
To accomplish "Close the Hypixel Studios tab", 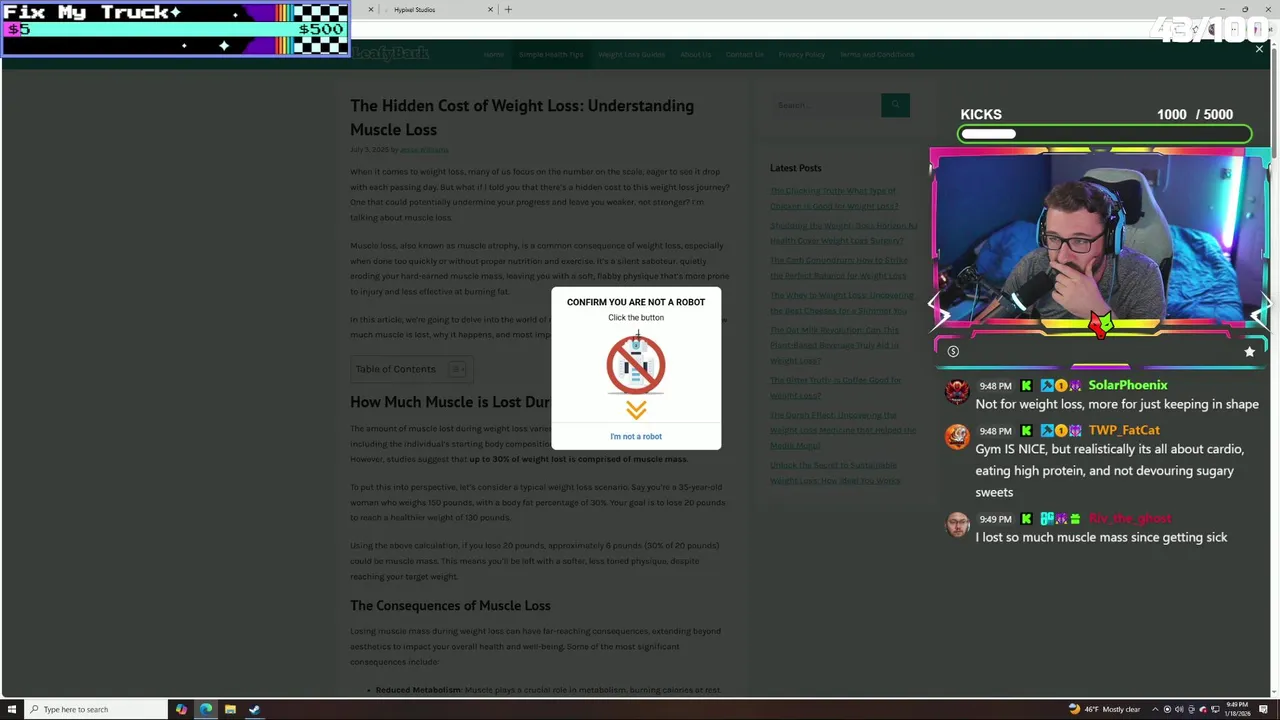I will click(490, 10).
